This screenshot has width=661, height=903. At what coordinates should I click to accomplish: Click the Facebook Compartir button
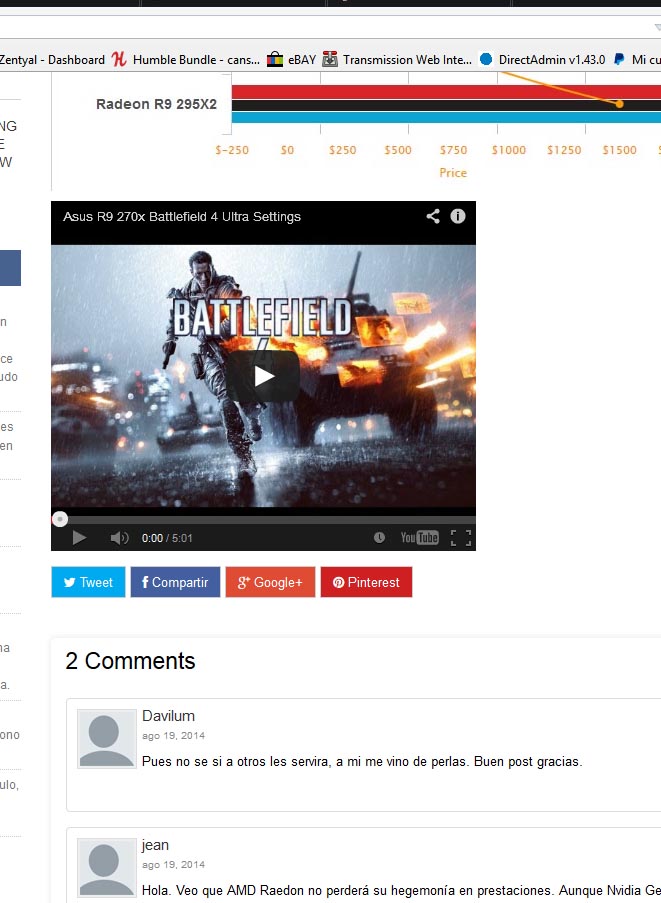coord(176,582)
